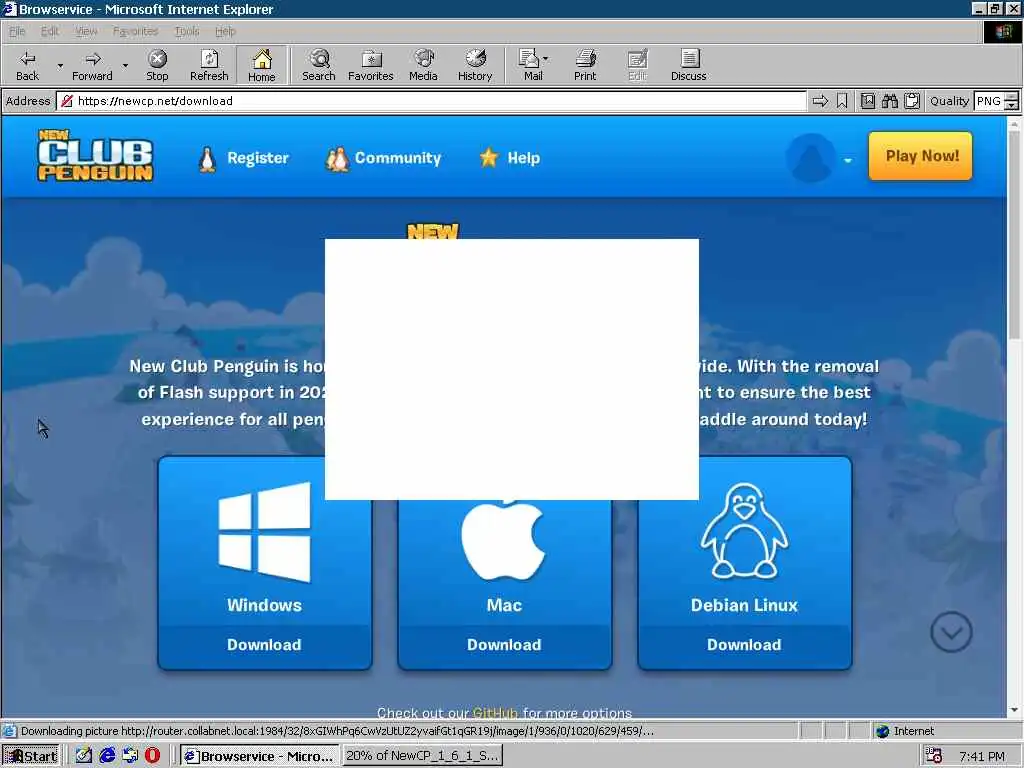Open the Discuss toolbar button
The image size is (1024, 768).
click(x=688, y=65)
